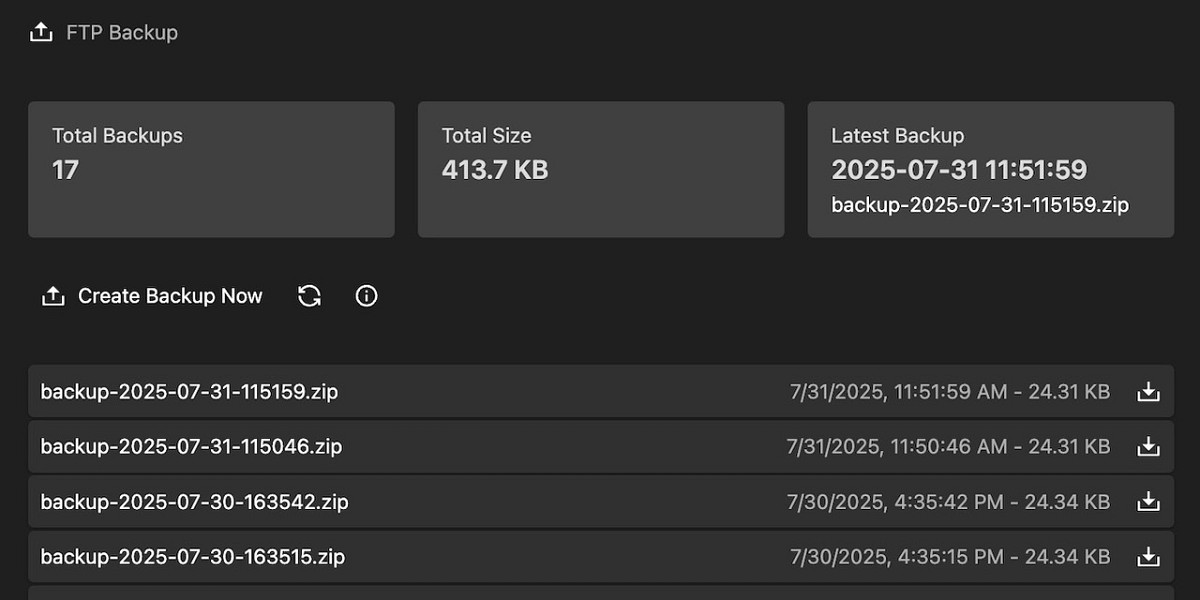Image resolution: width=1200 pixels, height=600 pixels.
Task: Select the backup-2025-07-30-163515.zip file name
Action: [192, 557]
